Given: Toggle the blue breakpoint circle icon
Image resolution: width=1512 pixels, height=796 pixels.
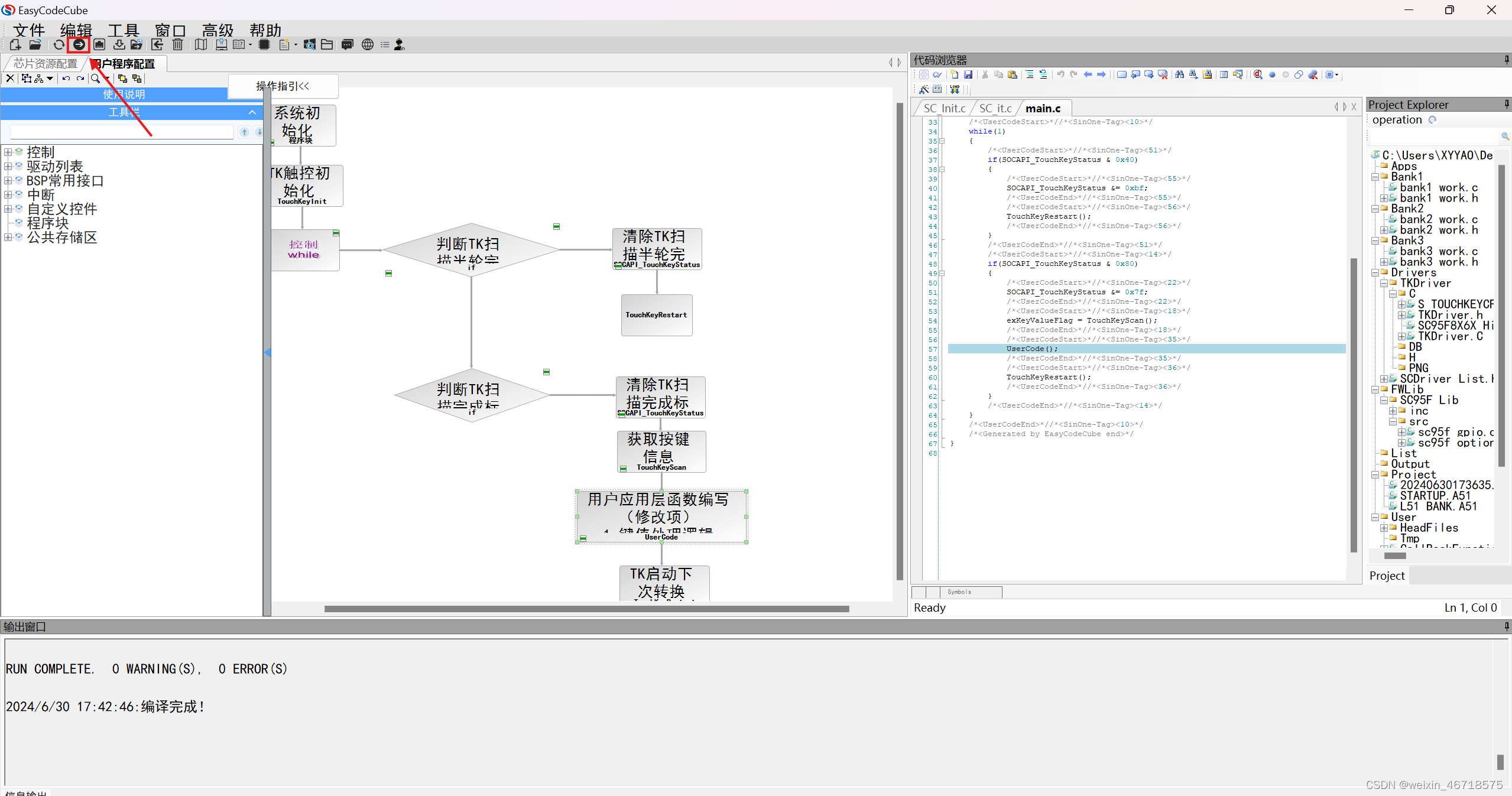Looking at the screenshot, I should 1272,75.
